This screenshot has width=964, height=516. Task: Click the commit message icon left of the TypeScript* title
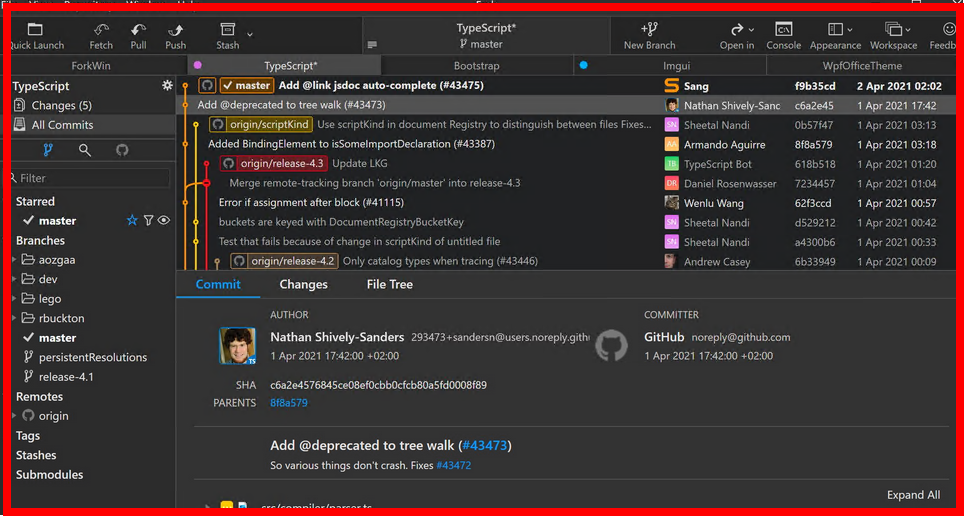tap(371, 45)
